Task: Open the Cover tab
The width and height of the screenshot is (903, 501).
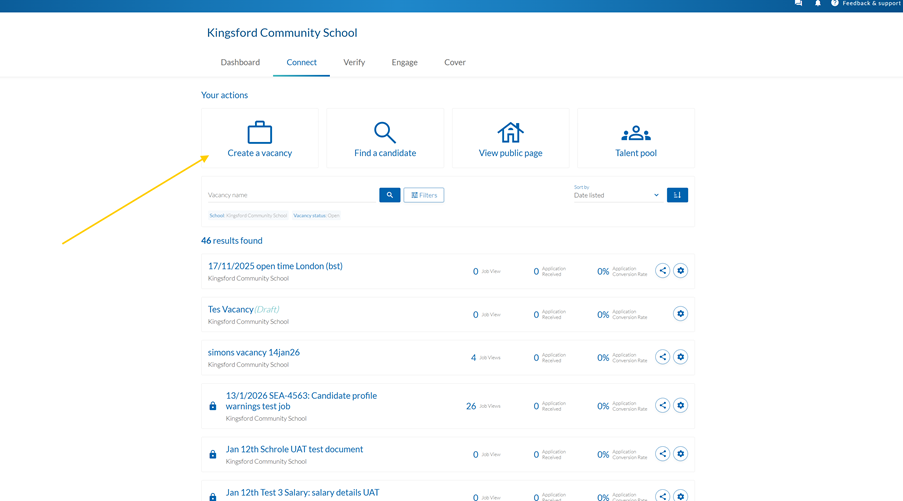Action: 455,62
